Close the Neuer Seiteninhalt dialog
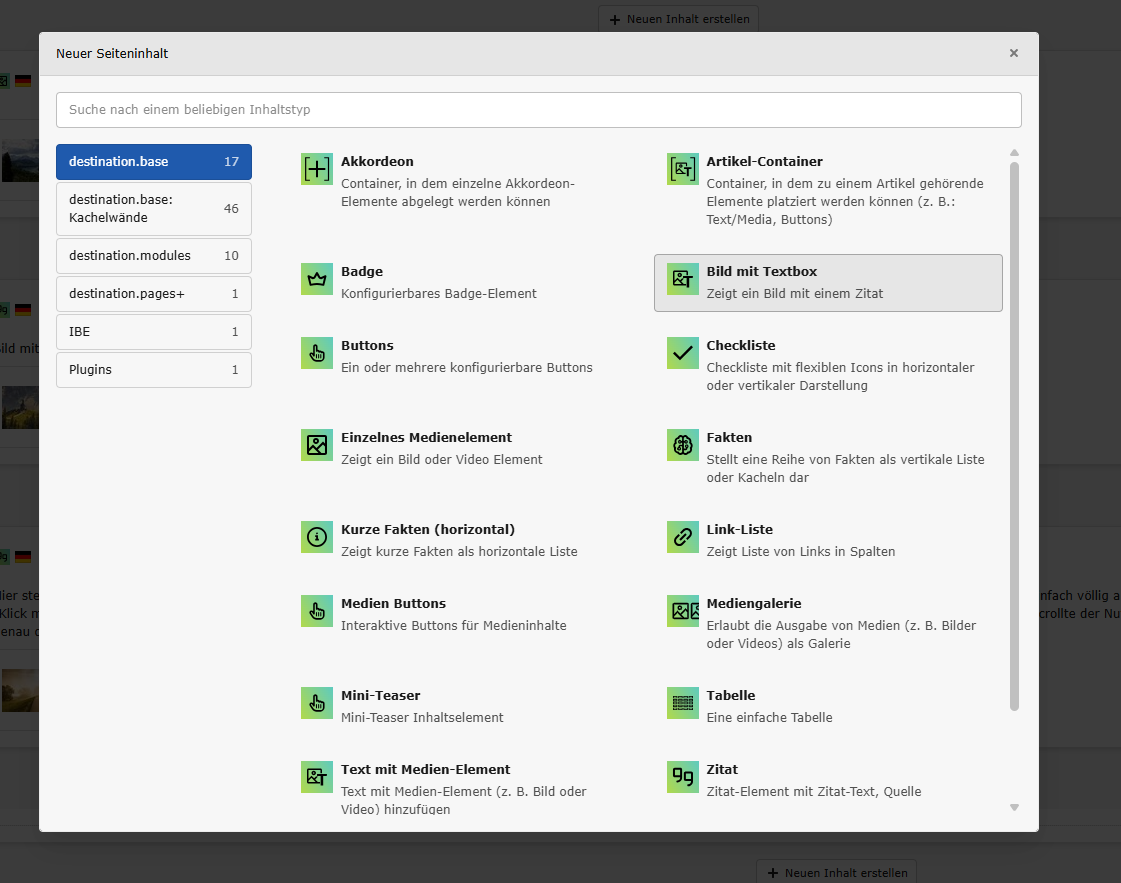 coord(1013,54)
